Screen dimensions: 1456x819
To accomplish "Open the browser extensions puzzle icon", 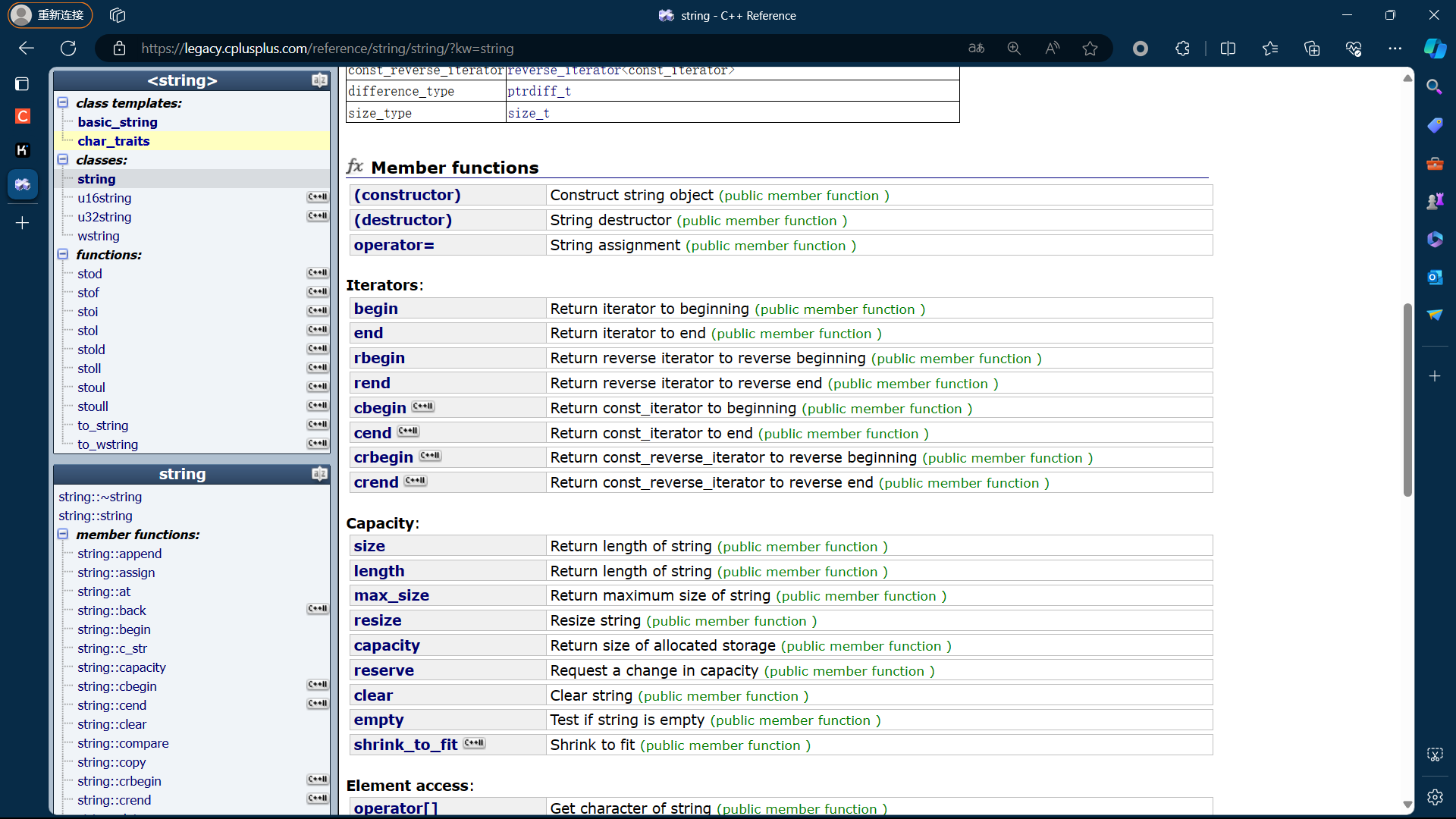I will point(1182,49).
